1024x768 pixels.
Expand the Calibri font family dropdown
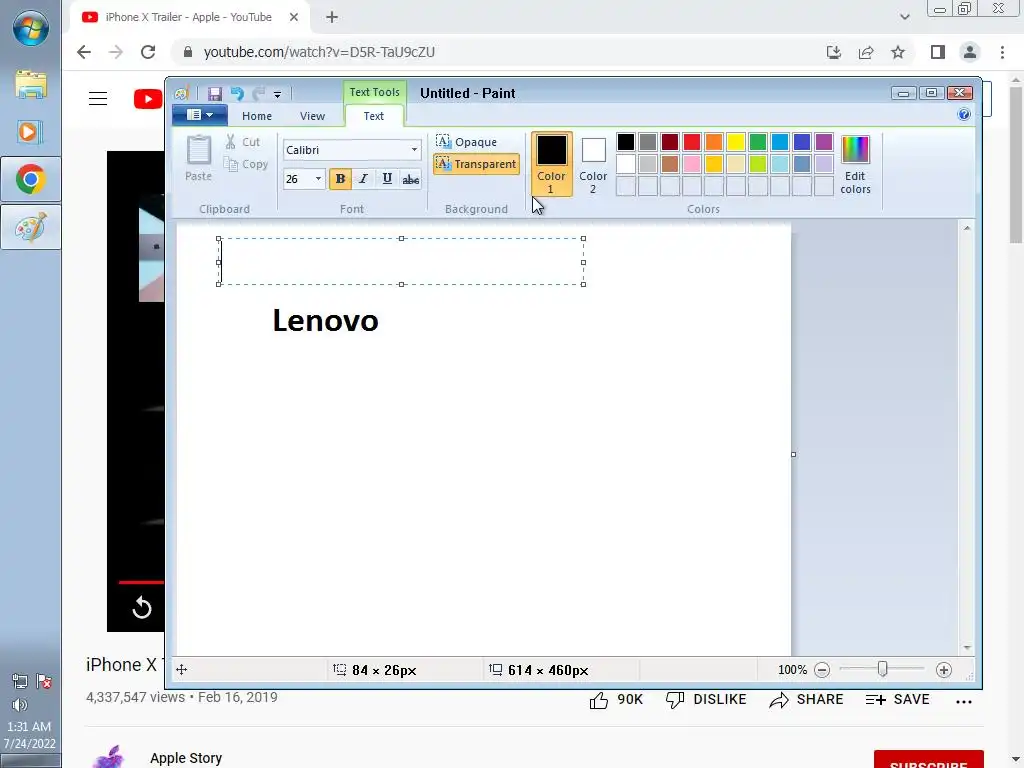pyautogui.click(x=414, y=150)
